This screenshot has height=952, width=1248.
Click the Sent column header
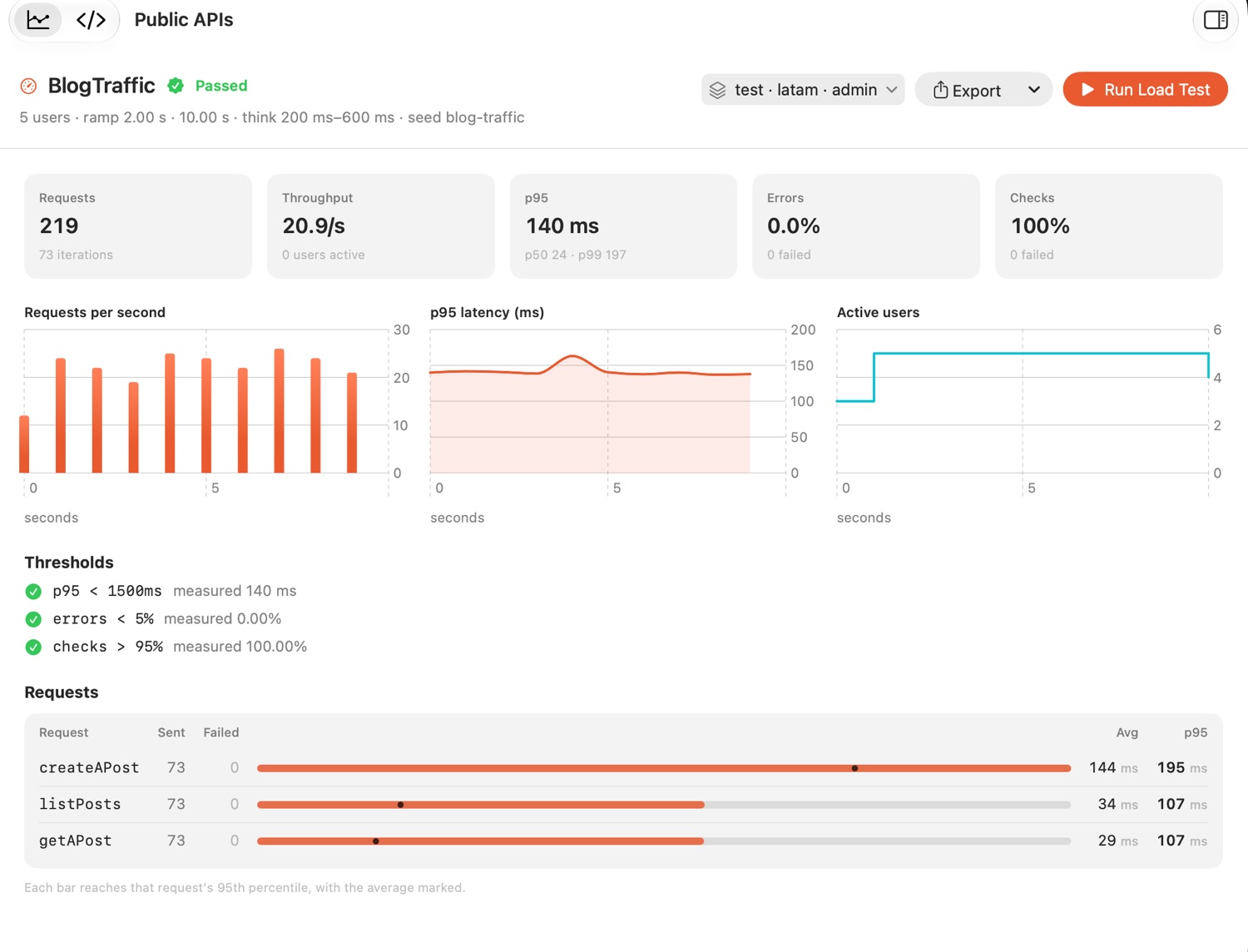coord(171,733)
